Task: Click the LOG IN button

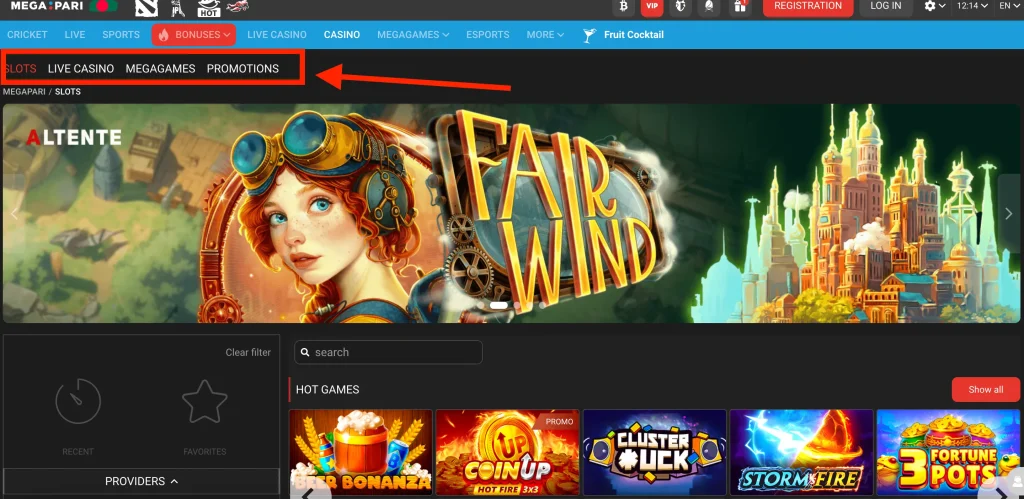Action: [886, 6]
